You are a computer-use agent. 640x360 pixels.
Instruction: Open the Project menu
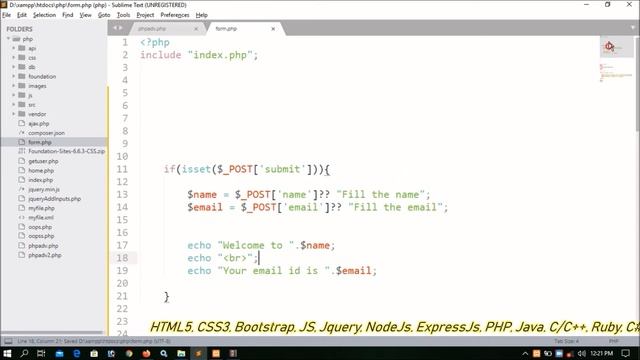(x=145, y=15)
